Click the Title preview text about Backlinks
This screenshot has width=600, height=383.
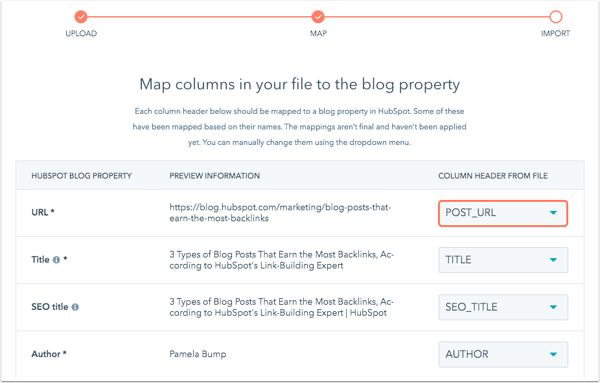pyautogui.click(x=282, y=260)
